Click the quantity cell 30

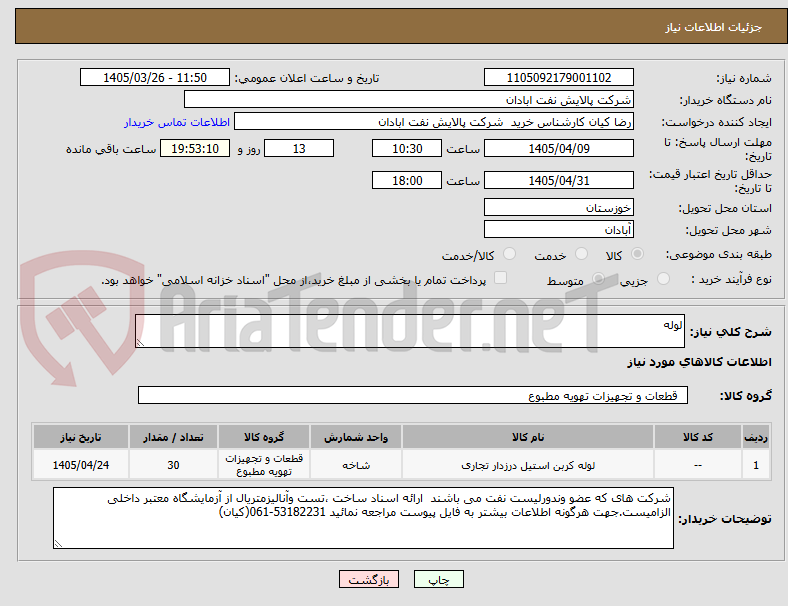173,465
